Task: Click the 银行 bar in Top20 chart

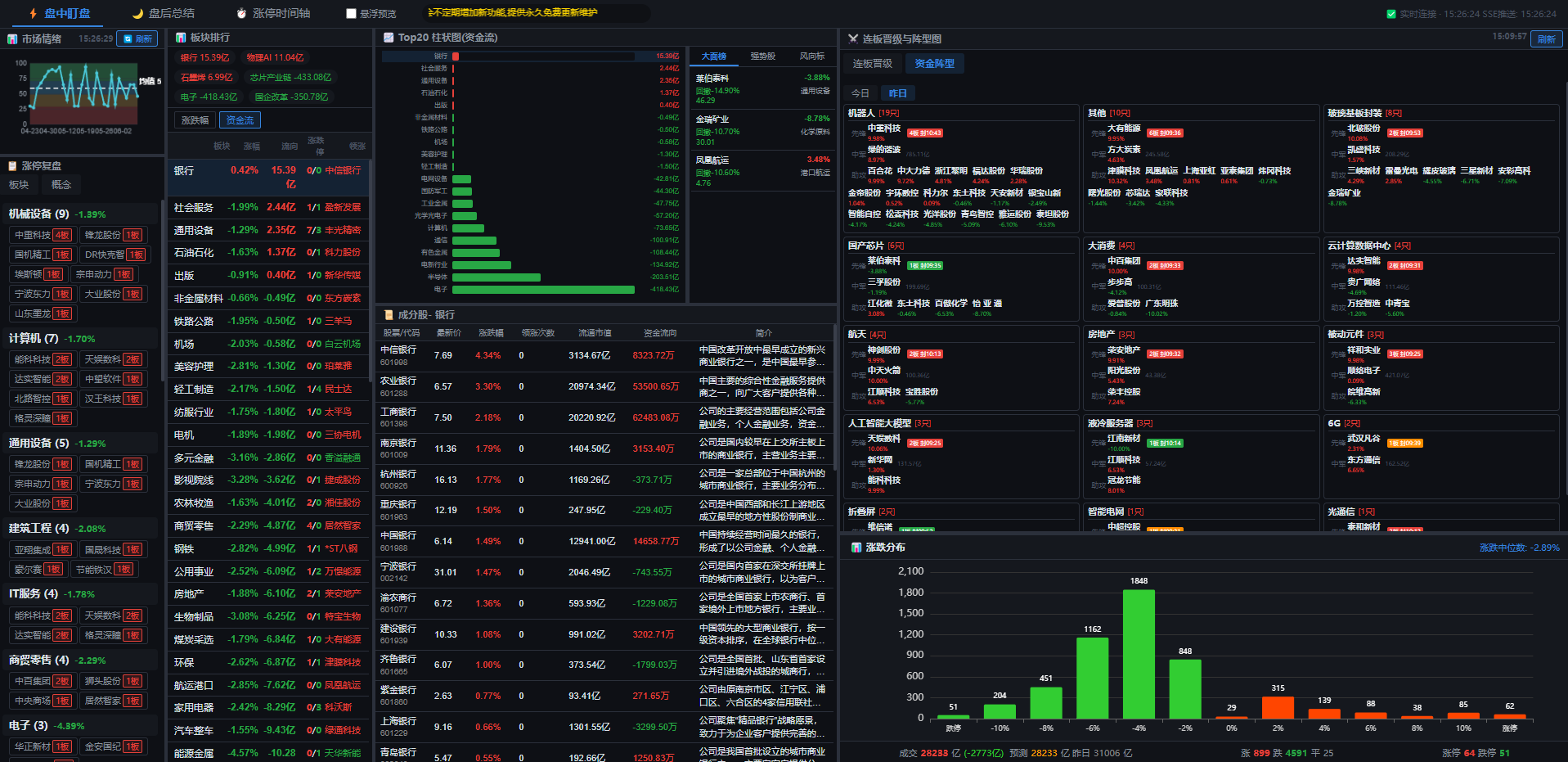Action: [456, 56]
